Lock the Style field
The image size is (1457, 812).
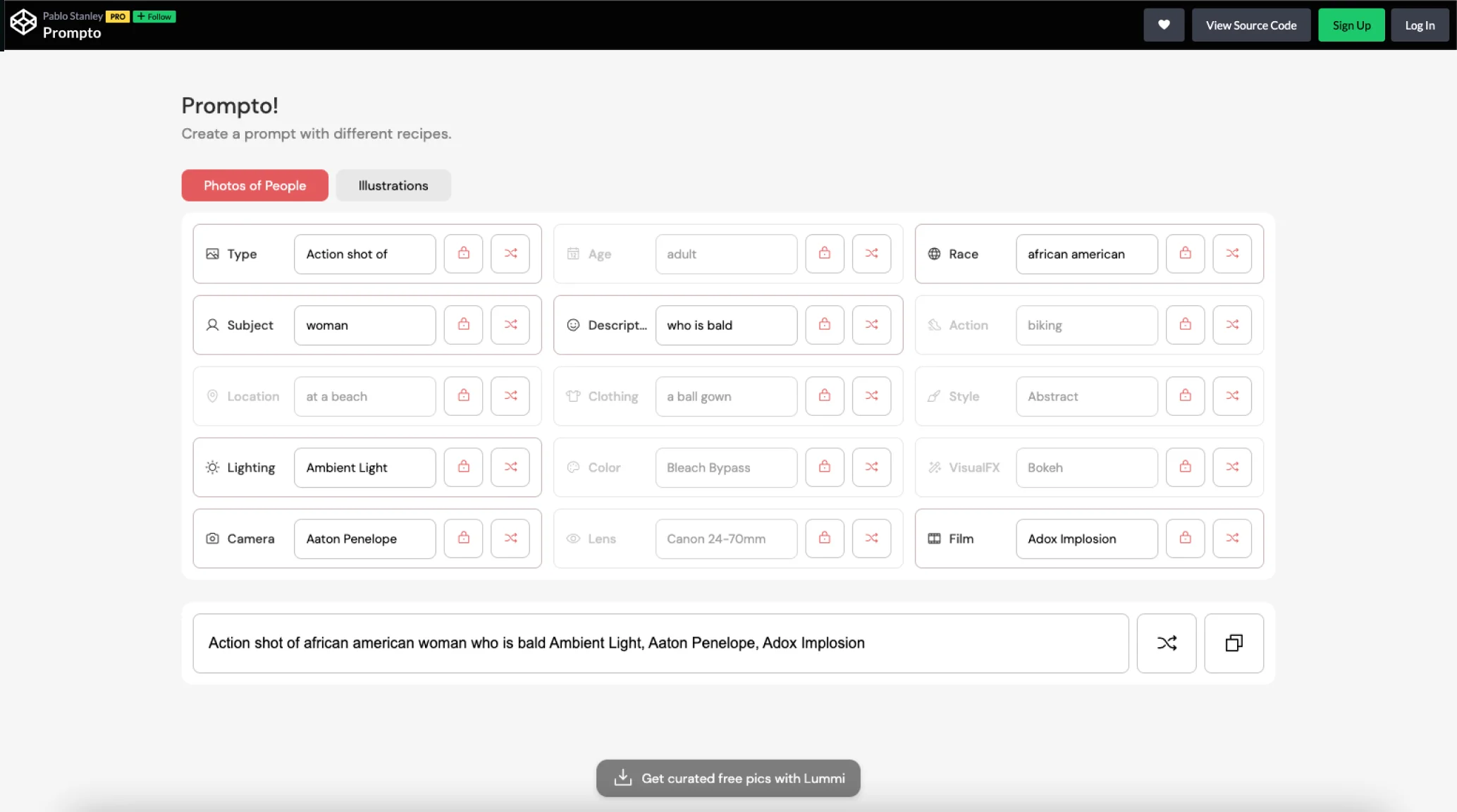tap(1185, 396)
